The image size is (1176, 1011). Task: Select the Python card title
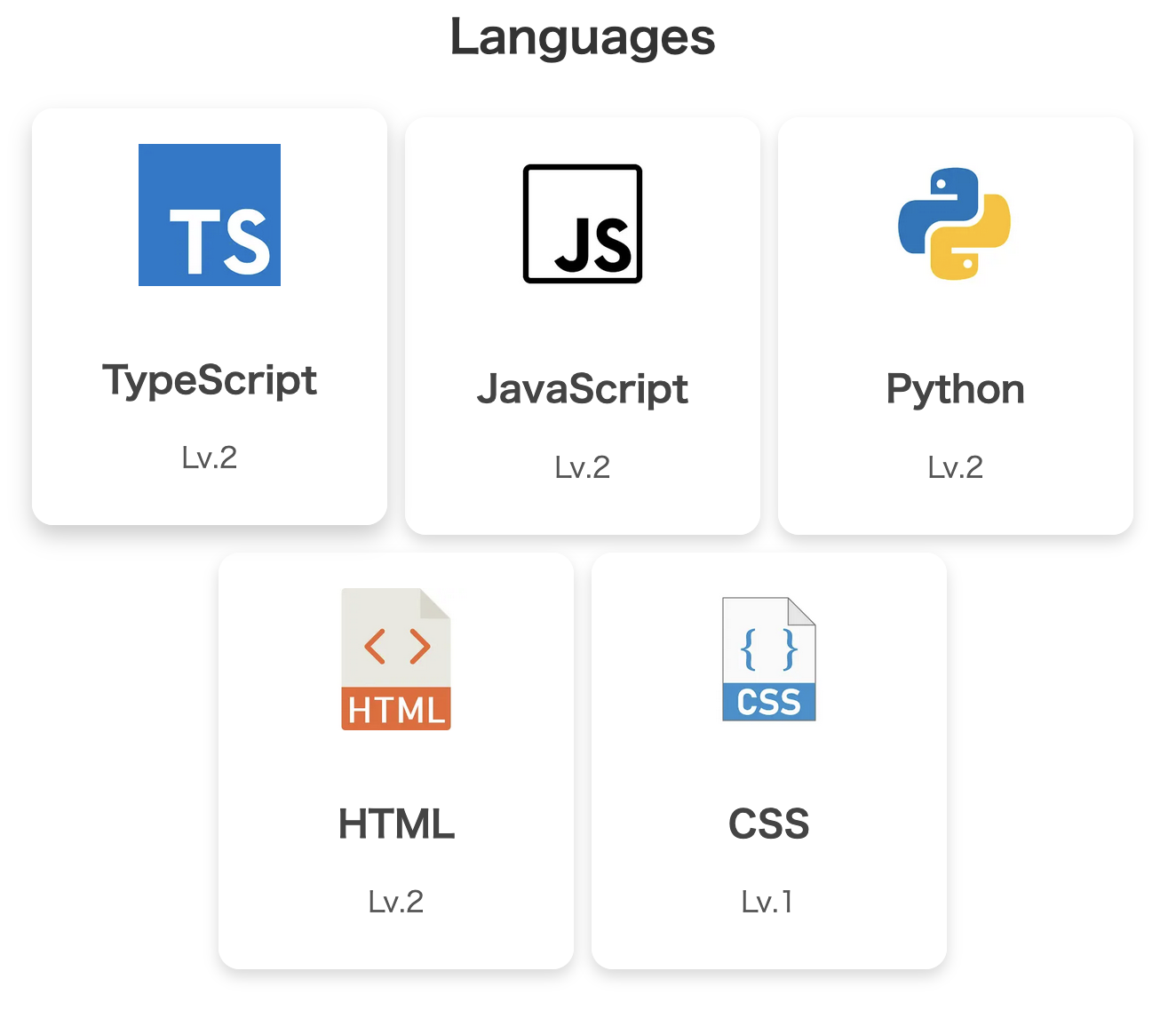pos(956,390)
